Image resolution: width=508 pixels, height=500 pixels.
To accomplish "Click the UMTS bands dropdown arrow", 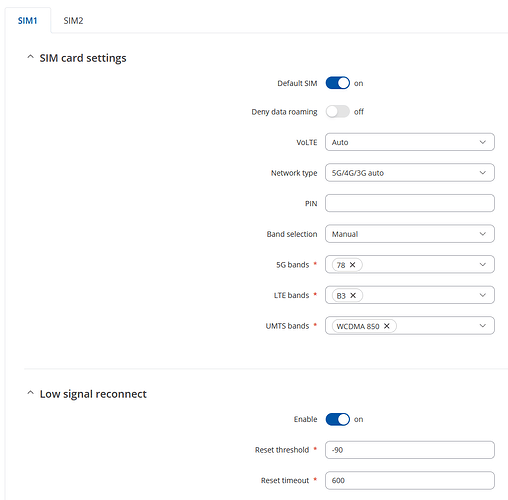I will tap(482, 326).
